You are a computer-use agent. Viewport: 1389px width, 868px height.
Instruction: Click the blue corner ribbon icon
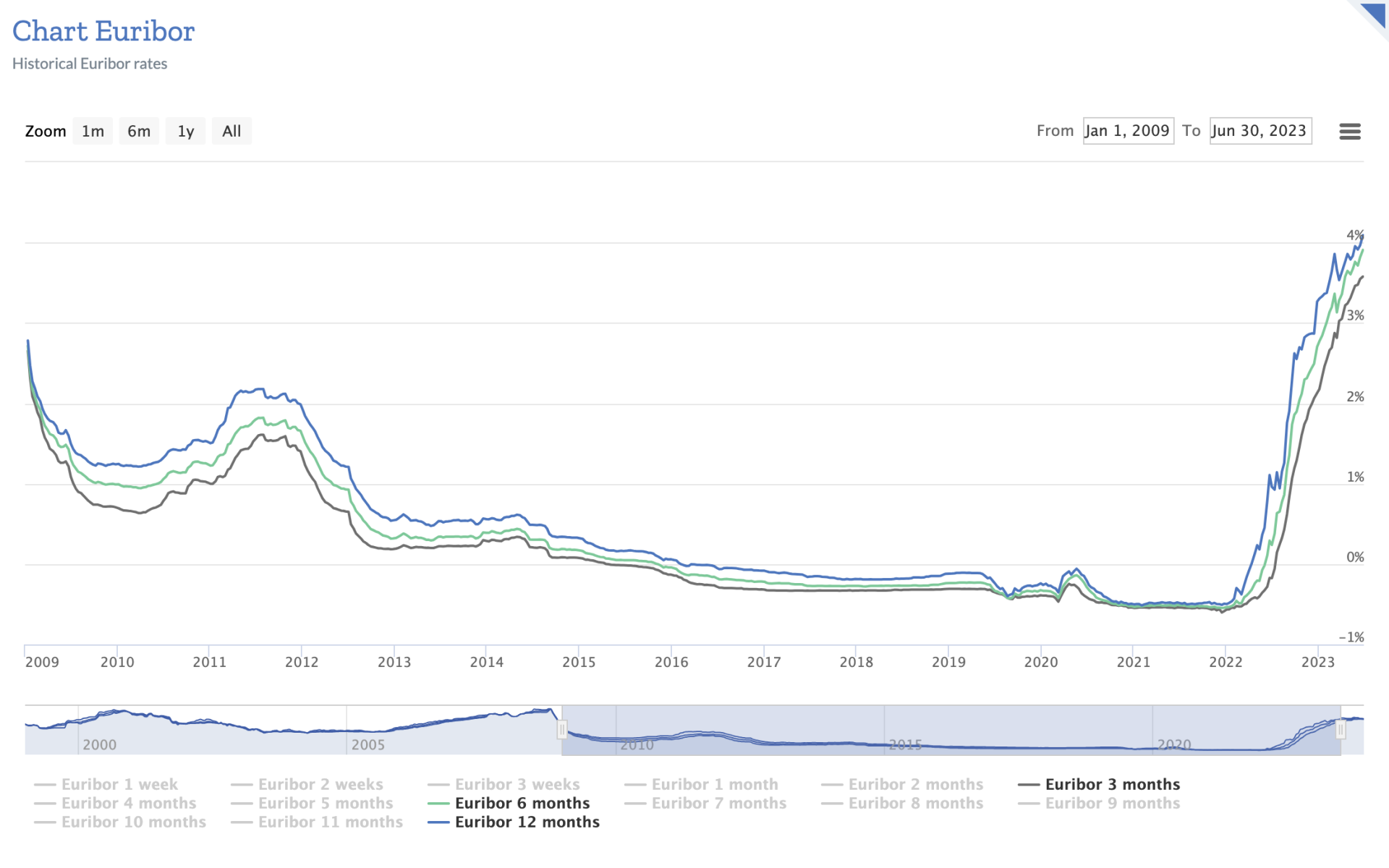click(1373, 15)
